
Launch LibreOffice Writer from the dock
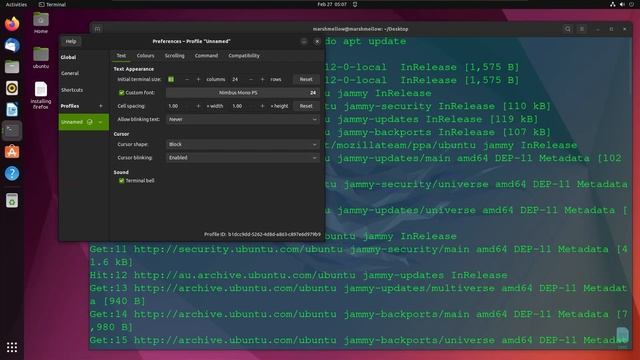tap(12, 109)
